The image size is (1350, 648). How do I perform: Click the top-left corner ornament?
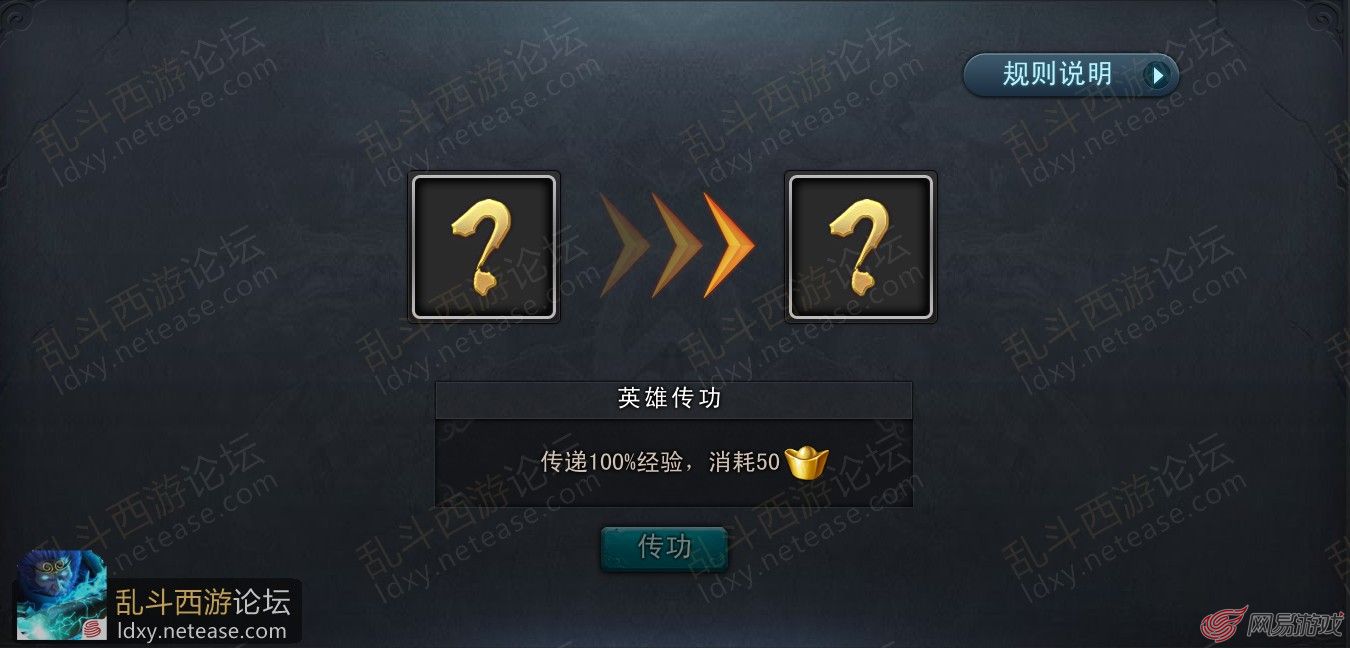(x=16, y=16)
